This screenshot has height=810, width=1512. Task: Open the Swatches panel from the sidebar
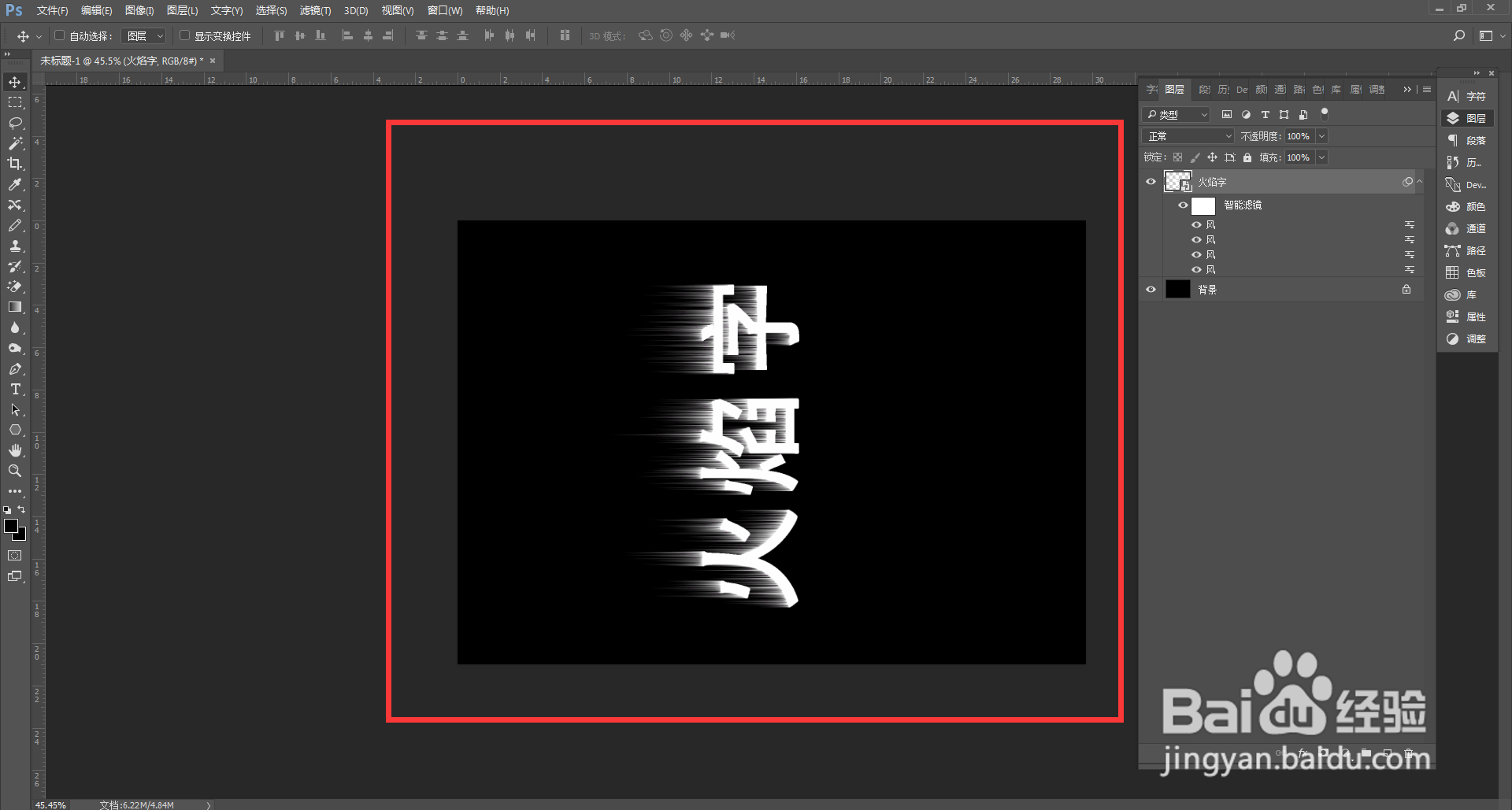pos(1468,272)
